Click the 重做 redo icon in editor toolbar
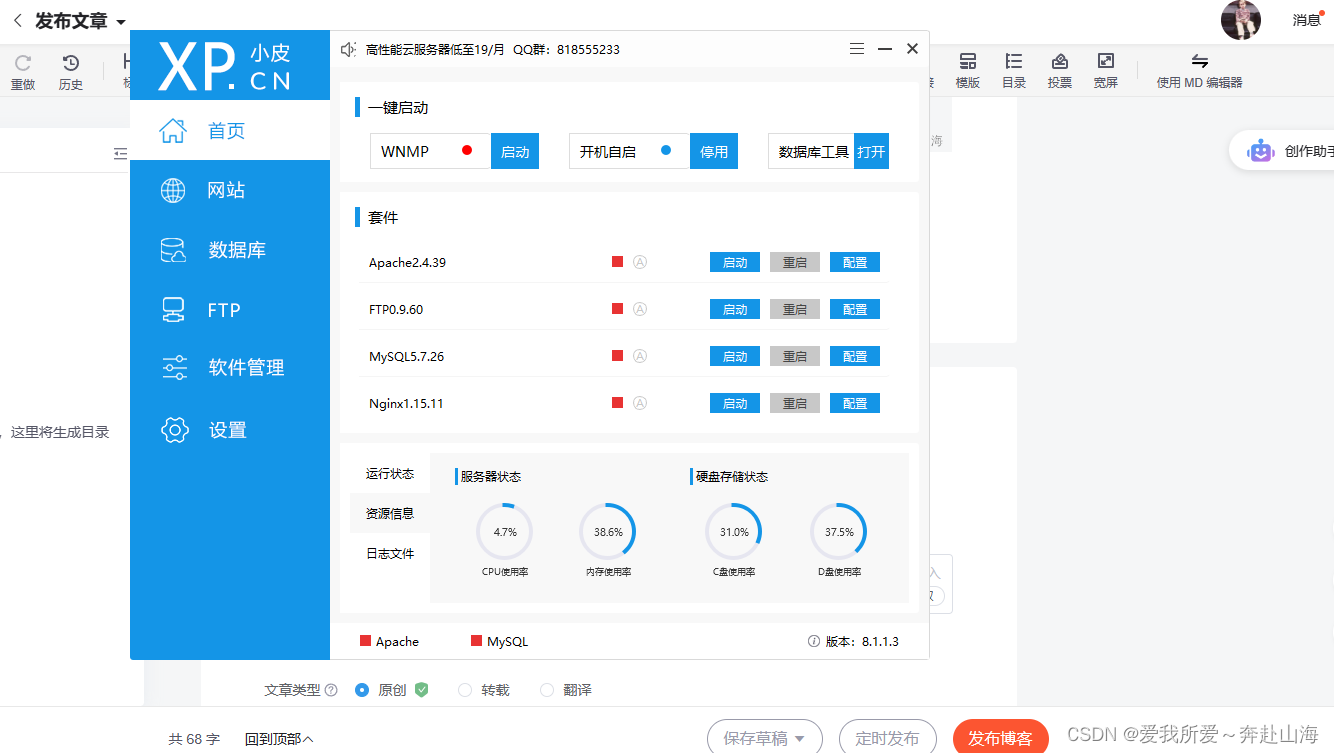 tap(23, 71)
